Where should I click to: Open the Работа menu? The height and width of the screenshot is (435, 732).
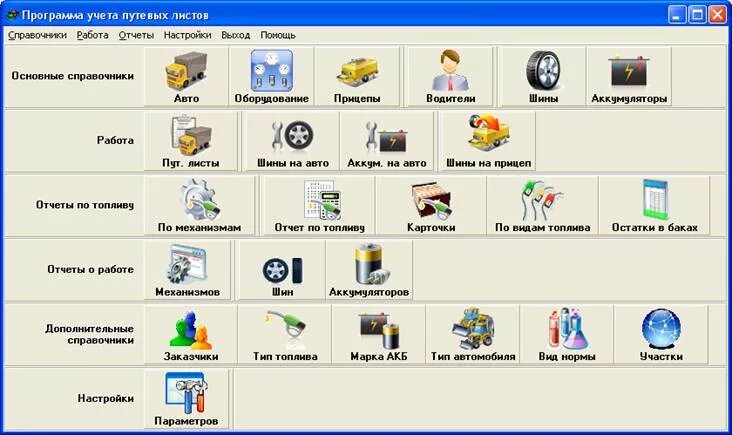pyautogui.click(x=92, y=35)
